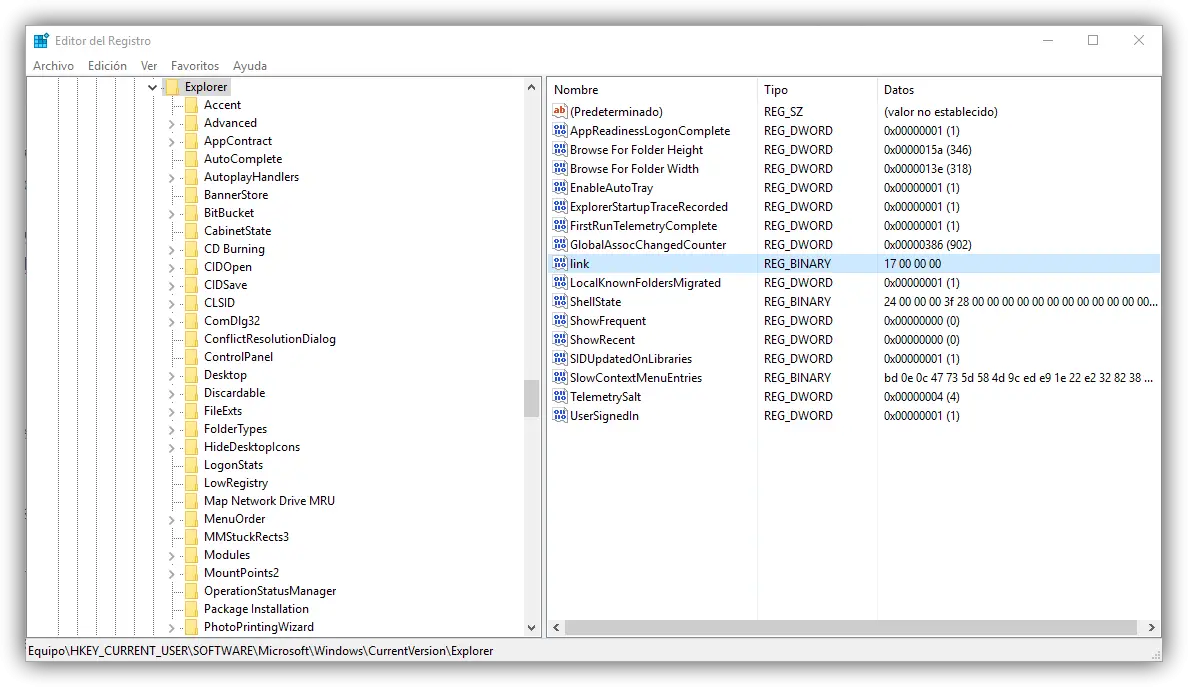Expand the AppContract key
The image size is (1188, 687).
[171, 142]
